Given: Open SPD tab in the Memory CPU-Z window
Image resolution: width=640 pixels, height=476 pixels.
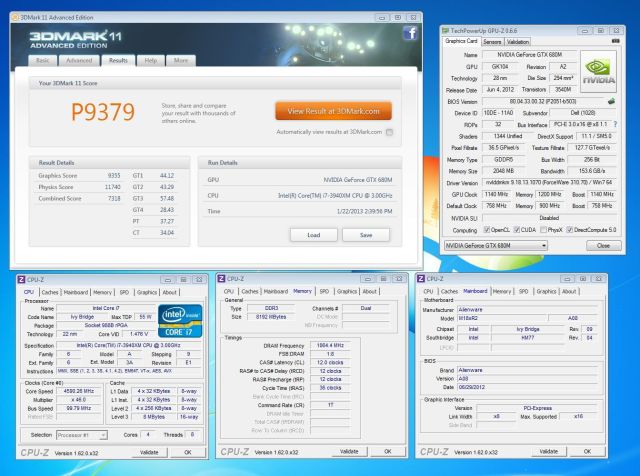Looking at the screenshot, I should click(324, 291).
